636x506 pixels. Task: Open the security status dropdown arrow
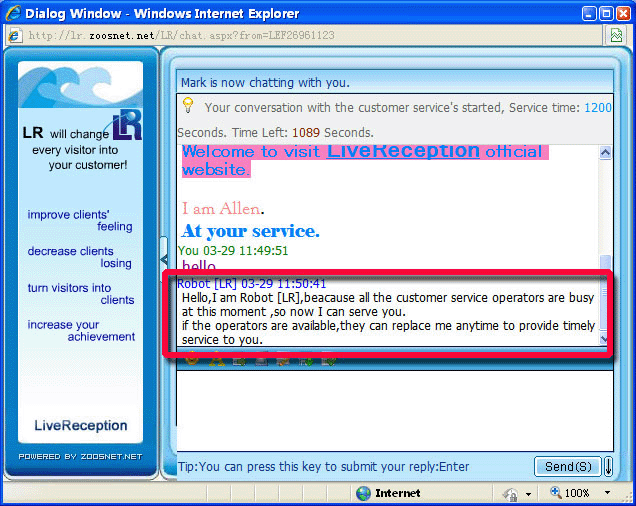528,494
